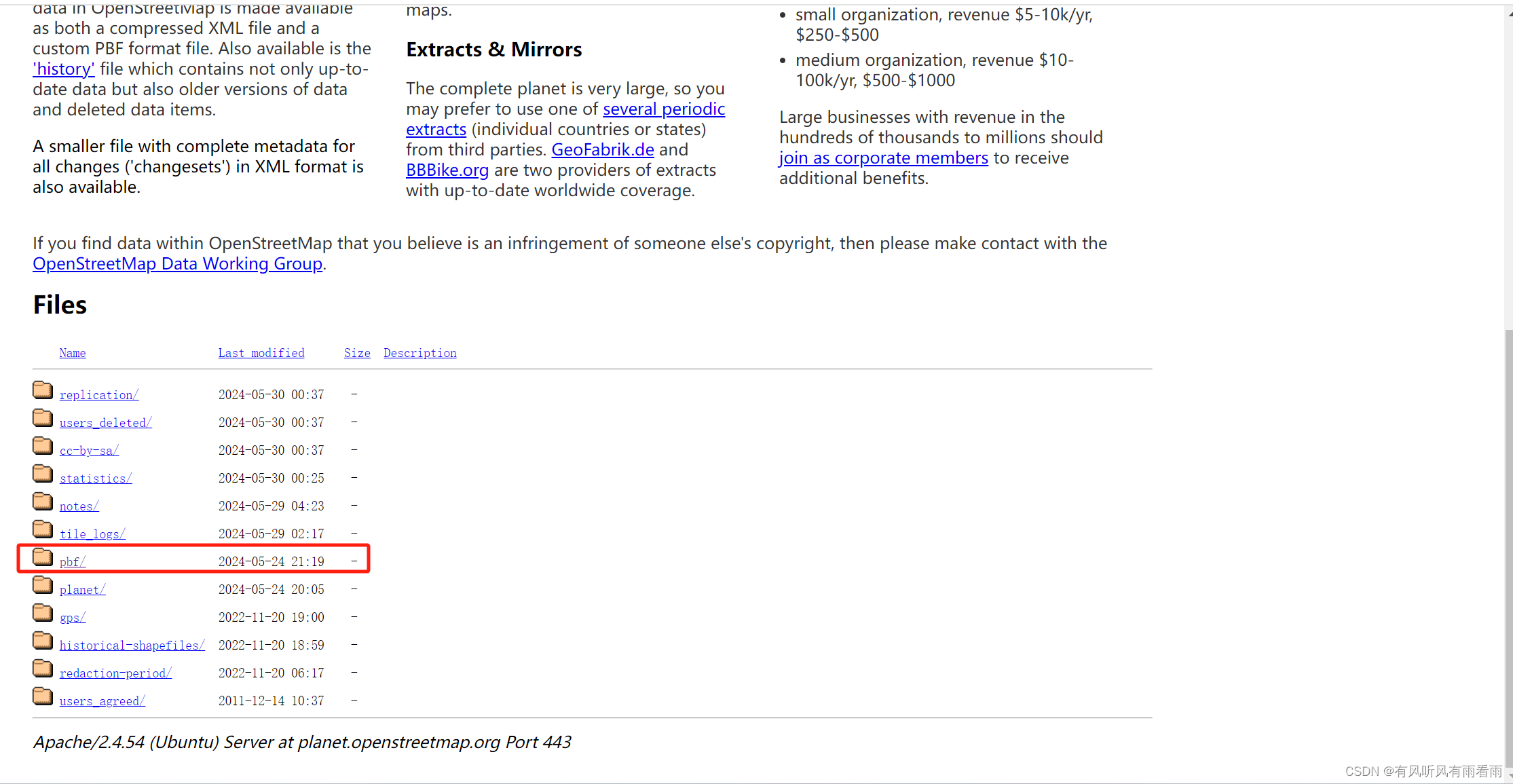Screen dimensions: 1513x784
Task: Click the folder icon beside notes/
Action: pos(43,502)
